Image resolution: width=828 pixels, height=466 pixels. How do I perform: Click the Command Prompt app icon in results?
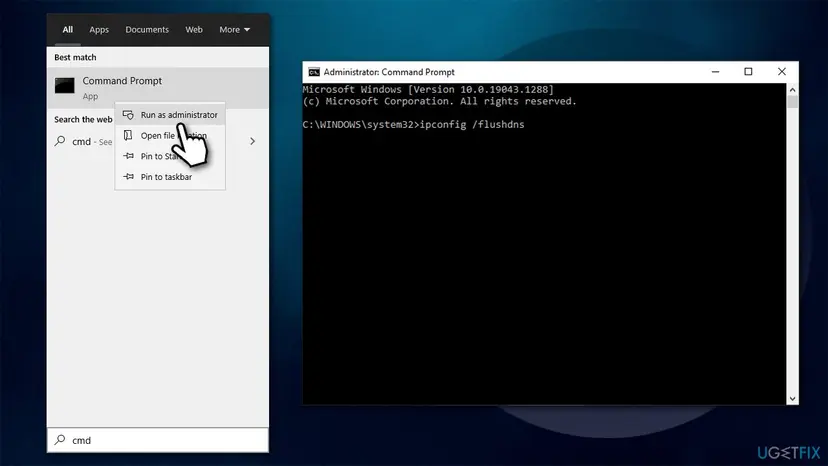[64, 86]
